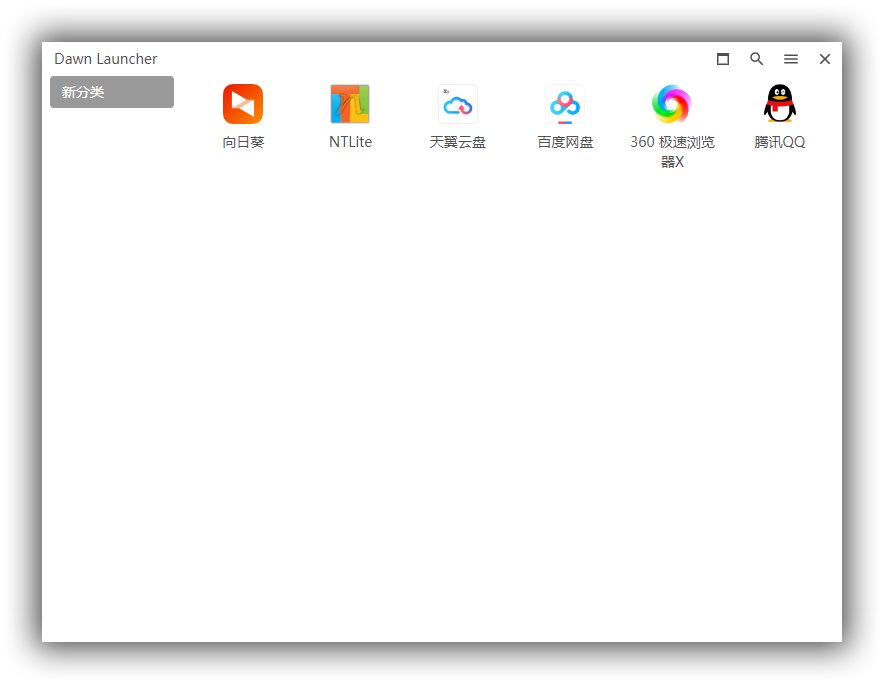
Task: Click the search magnifier icon
Action: 757,59
